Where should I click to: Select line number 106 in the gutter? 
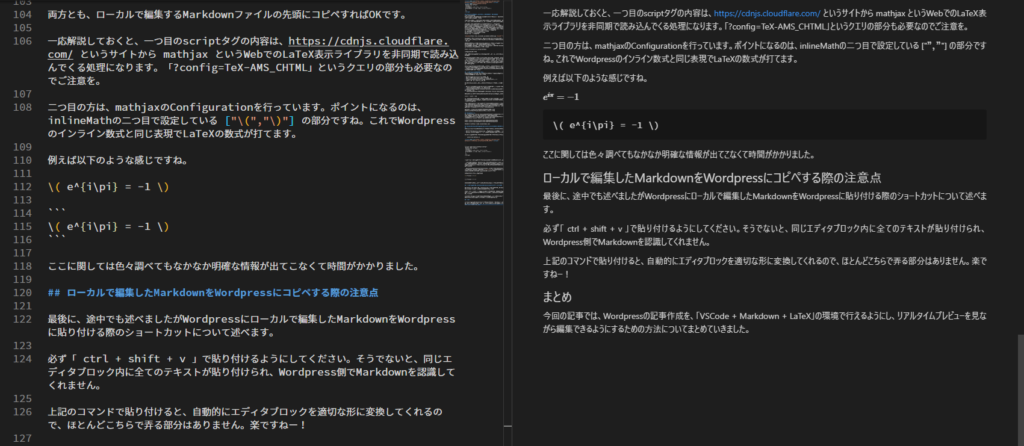22,41
